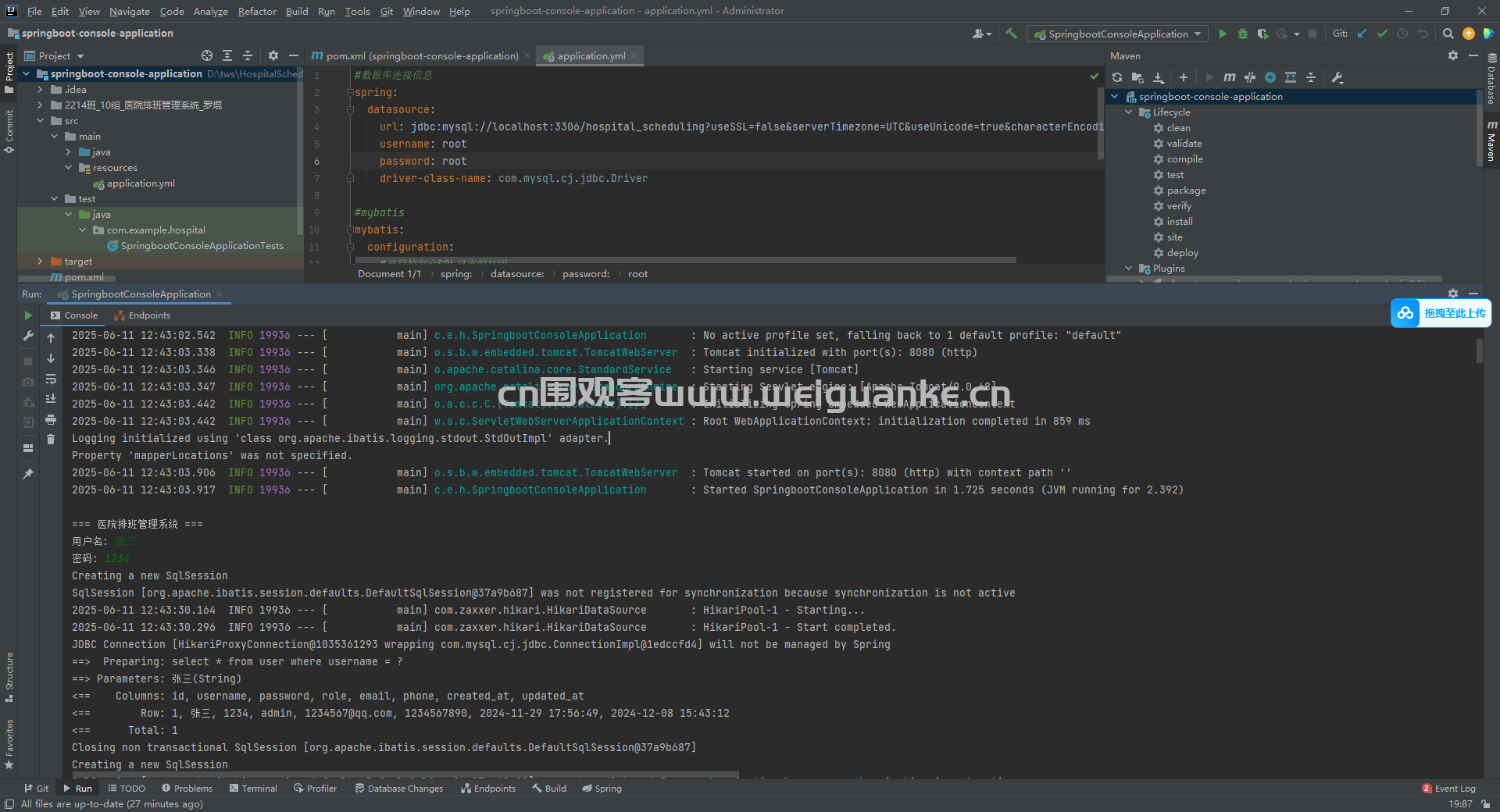Viewport: 1500px width, 812px height.
Task: Collapse Plugins node in Maven
Action: 1129,269
